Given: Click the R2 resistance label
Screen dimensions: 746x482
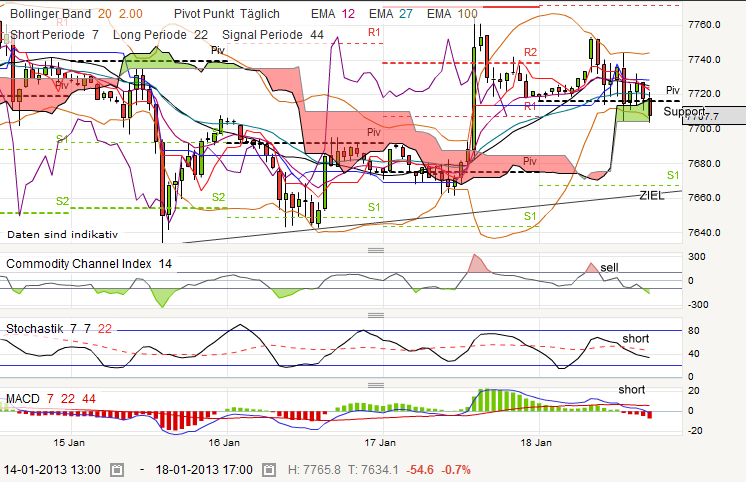Looking at the screenshot, I should click(530, 52).
